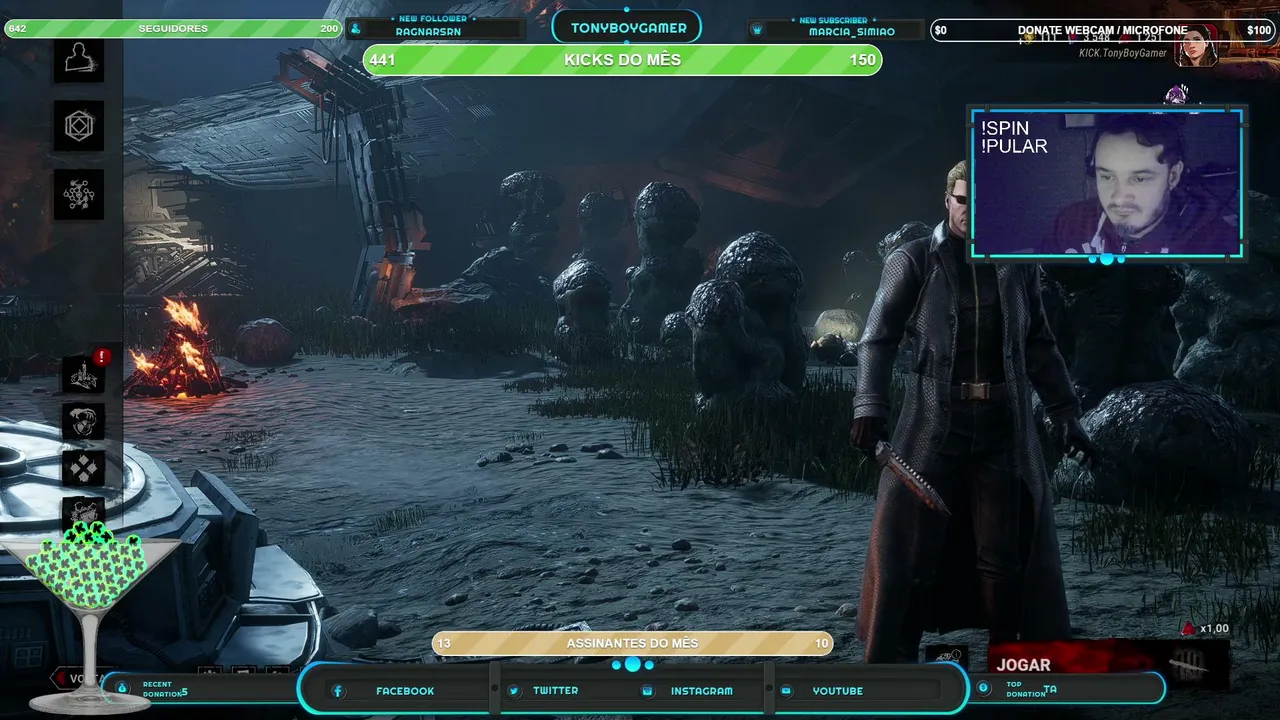Click the ASSINANTES DO MÊS progress bar
The width and height of the screenshot is (1280, 720).
pyautogui.click(x=632, y=643)
